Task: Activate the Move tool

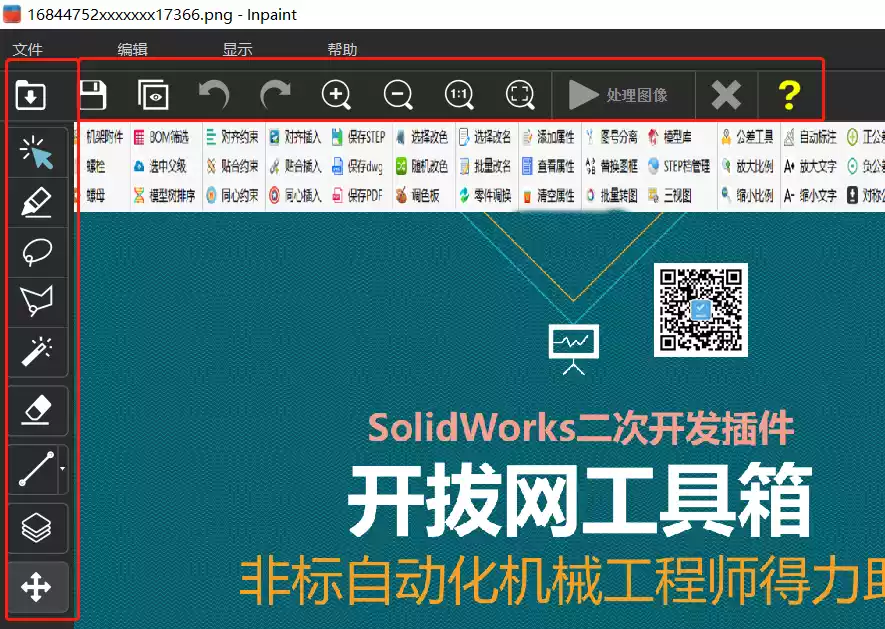Action: pyautogui.click(x=37, y=587)
